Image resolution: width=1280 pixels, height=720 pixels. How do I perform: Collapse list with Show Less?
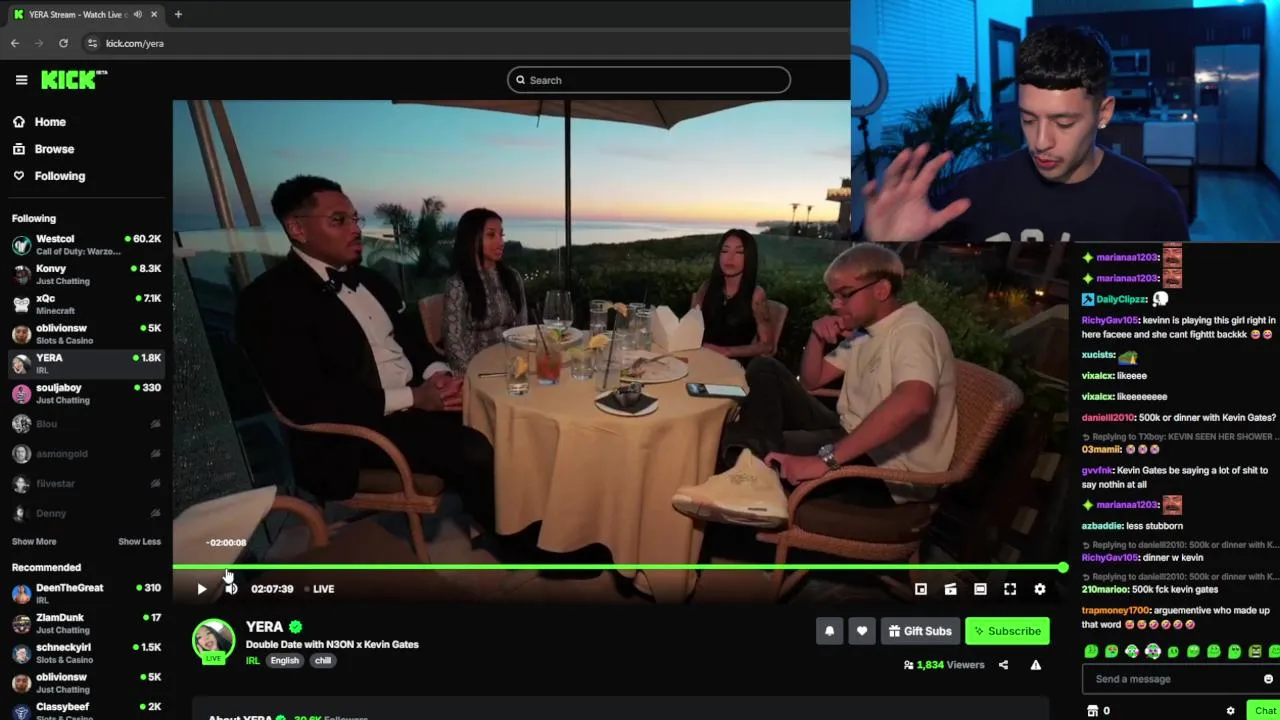(139, 542)
